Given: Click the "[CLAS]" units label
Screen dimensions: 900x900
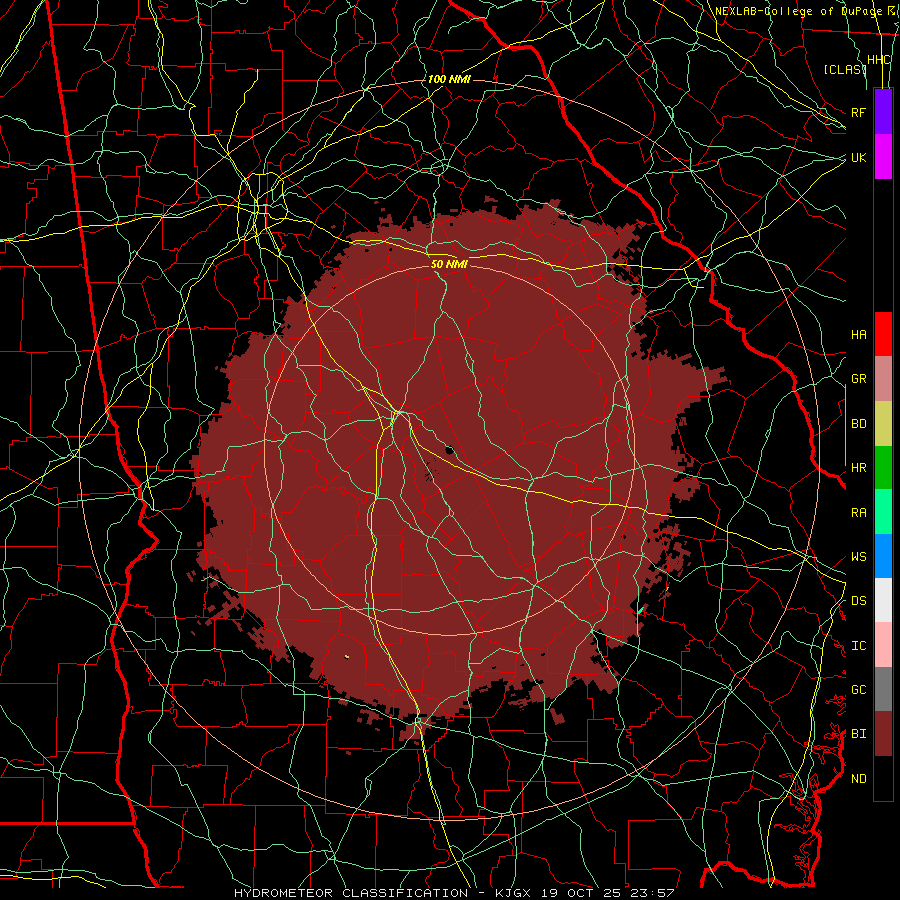Looking at the screenshot, I should 845,69.
